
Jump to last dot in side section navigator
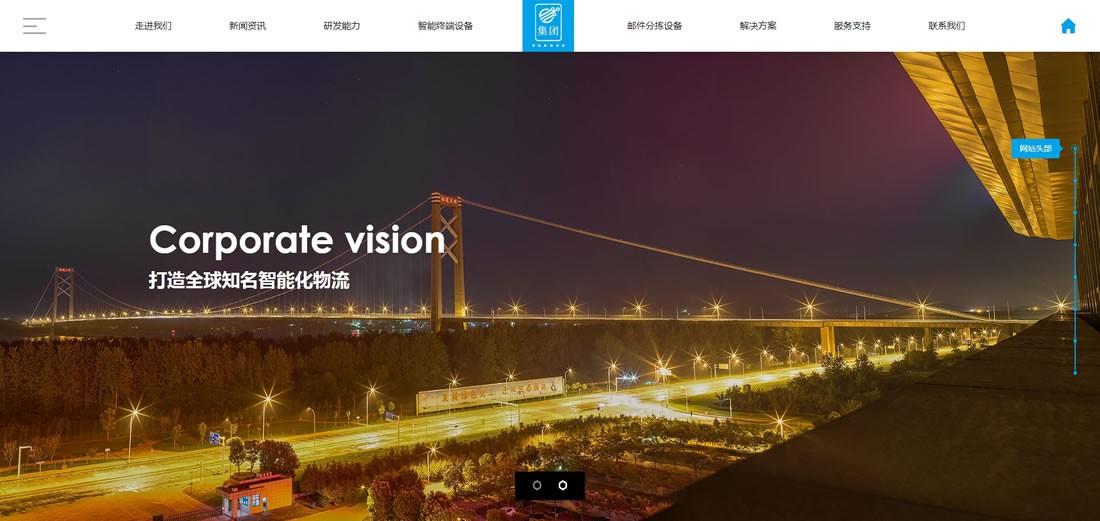[1075, 373]
